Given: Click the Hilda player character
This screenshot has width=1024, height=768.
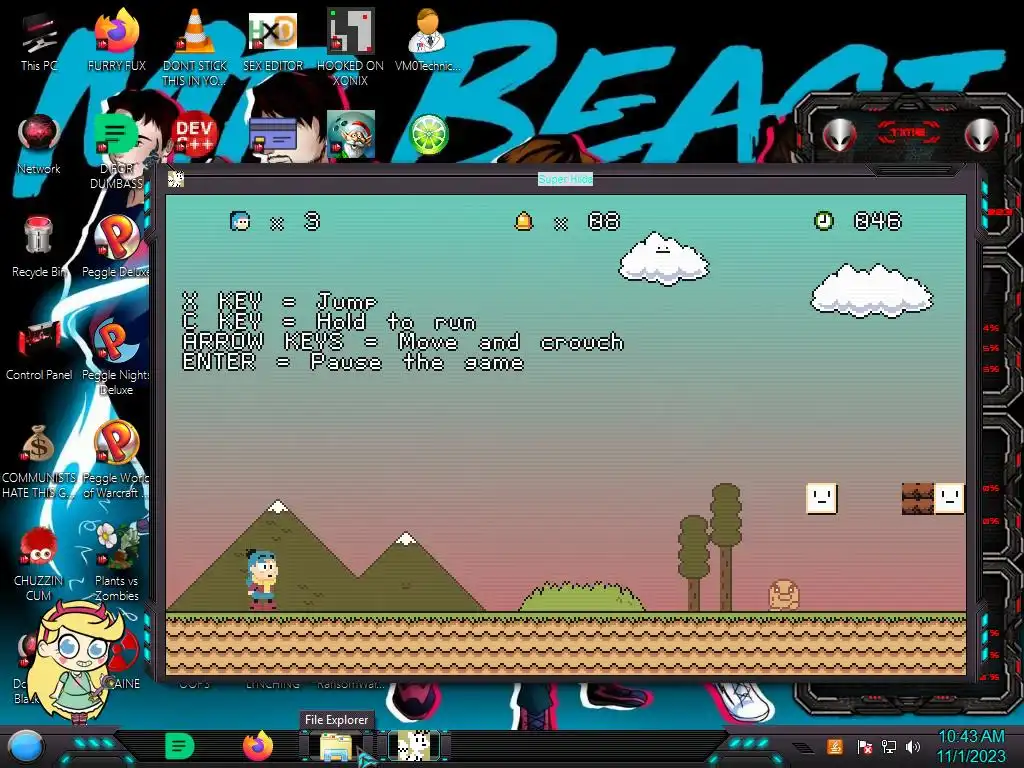Looking at the screenshot, I should coord(262,579).
